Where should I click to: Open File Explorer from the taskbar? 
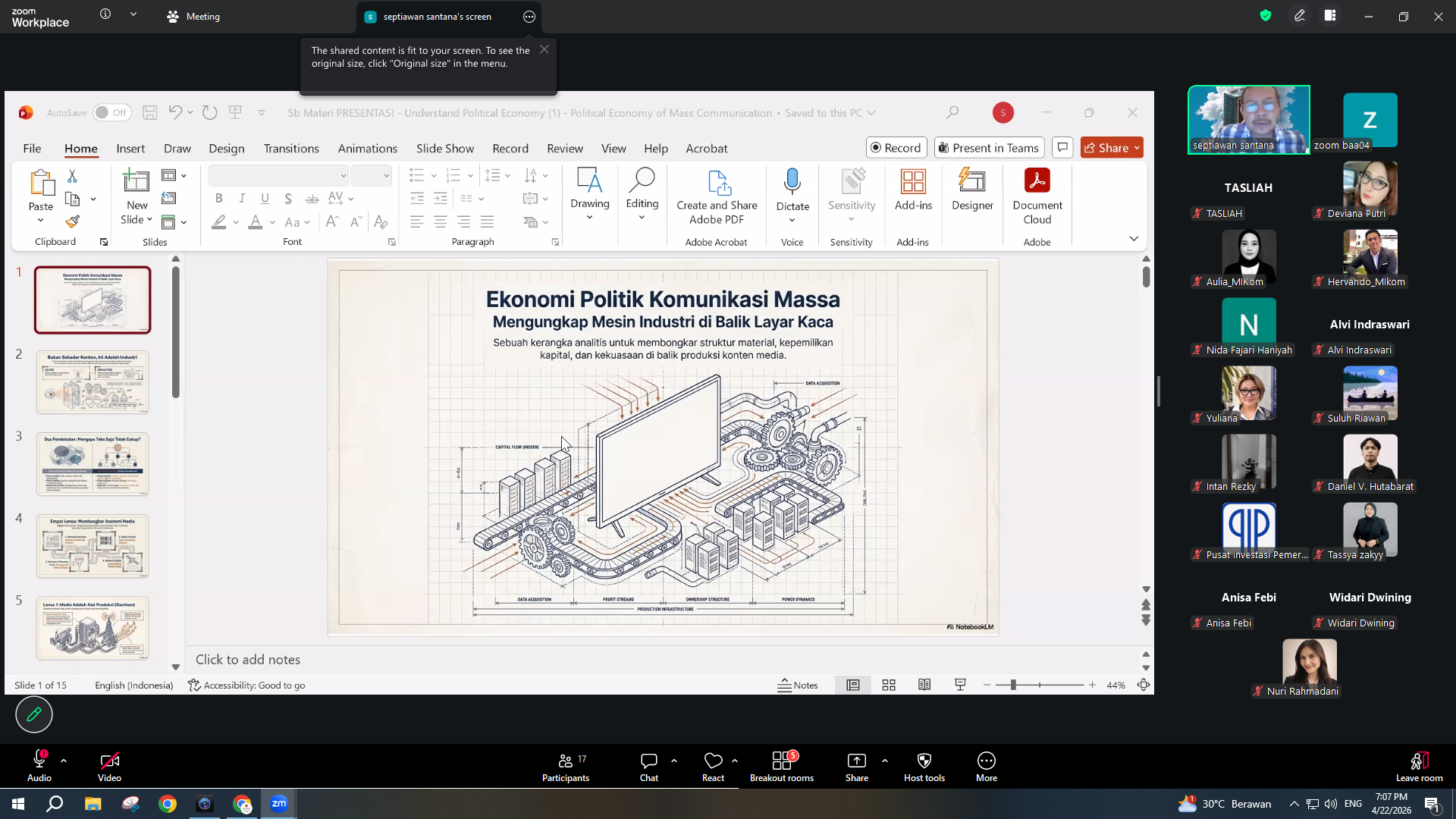[93, 804]
